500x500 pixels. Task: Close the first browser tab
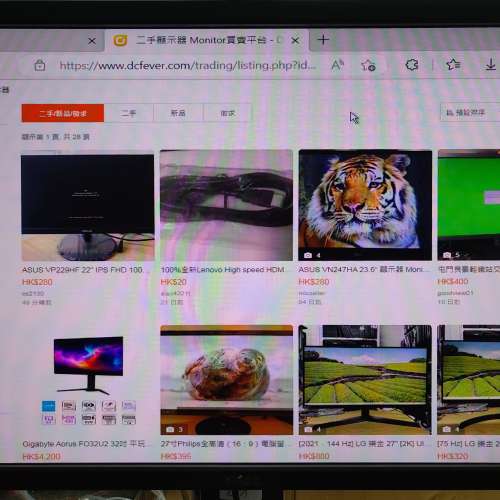tap(92, 41)
